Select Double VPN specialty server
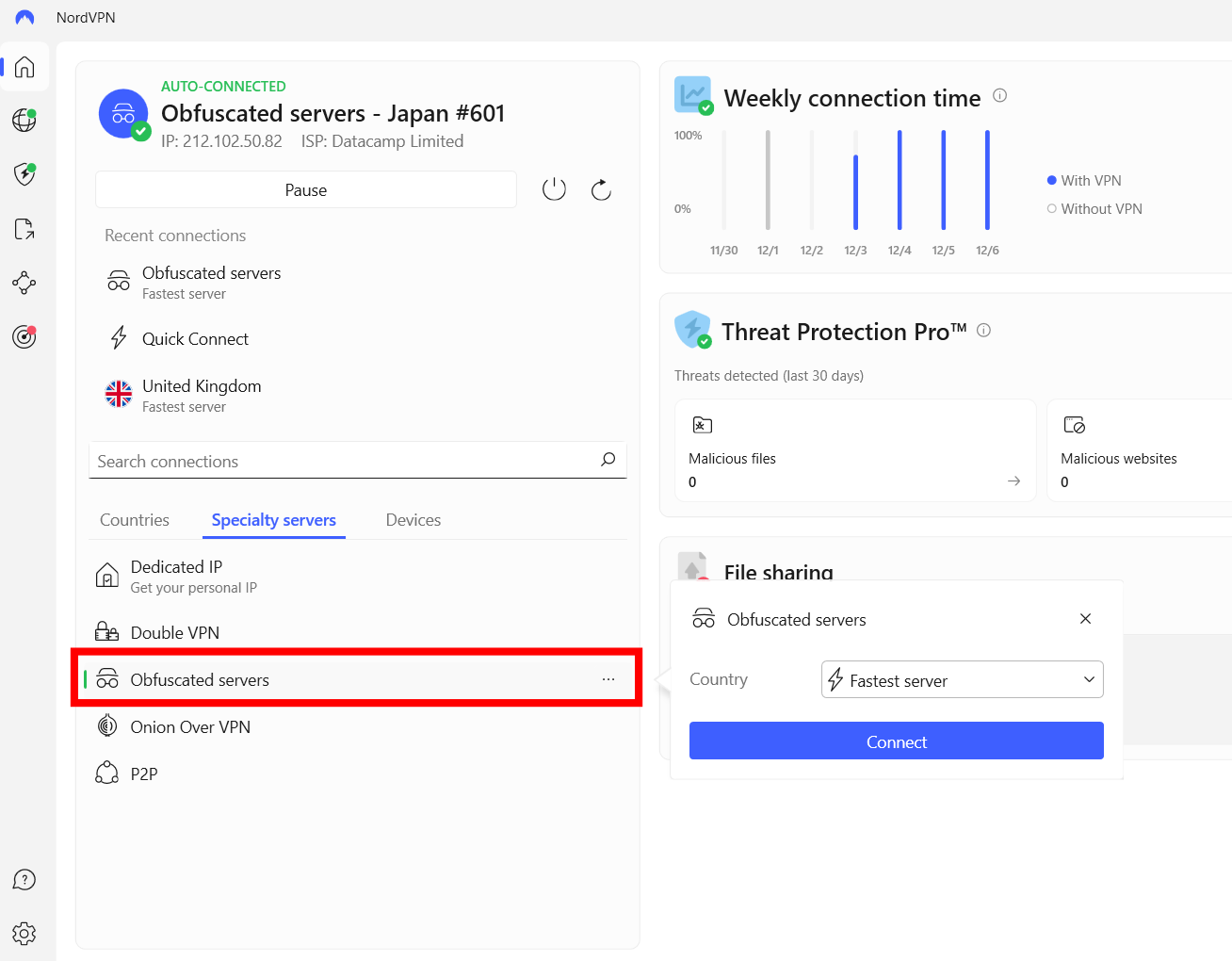The width and height of the screenshot is (1232, 961). tap(358, 632)
